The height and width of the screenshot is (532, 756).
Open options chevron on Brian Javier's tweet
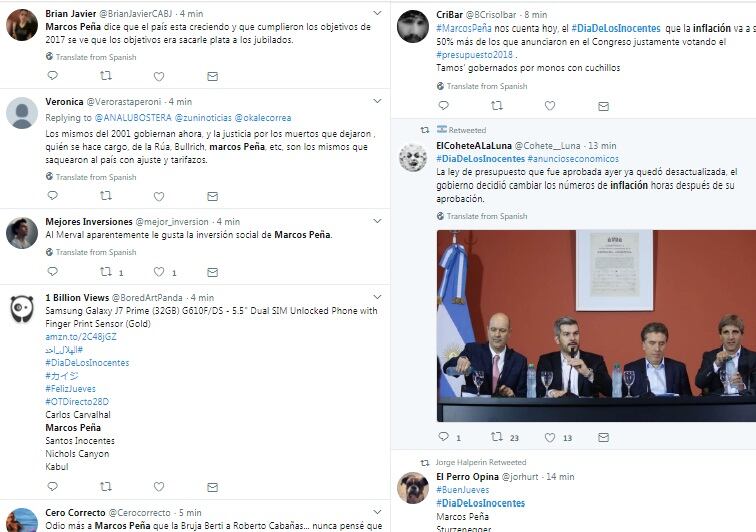377,13
